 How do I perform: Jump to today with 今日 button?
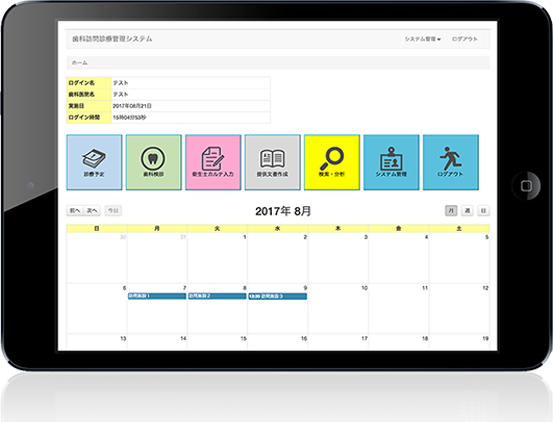(x=113, y=210)
